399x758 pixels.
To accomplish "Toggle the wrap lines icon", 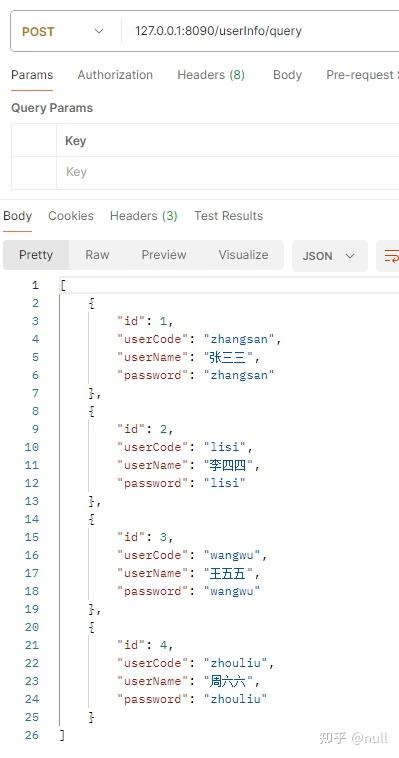I will click(391, 256).
